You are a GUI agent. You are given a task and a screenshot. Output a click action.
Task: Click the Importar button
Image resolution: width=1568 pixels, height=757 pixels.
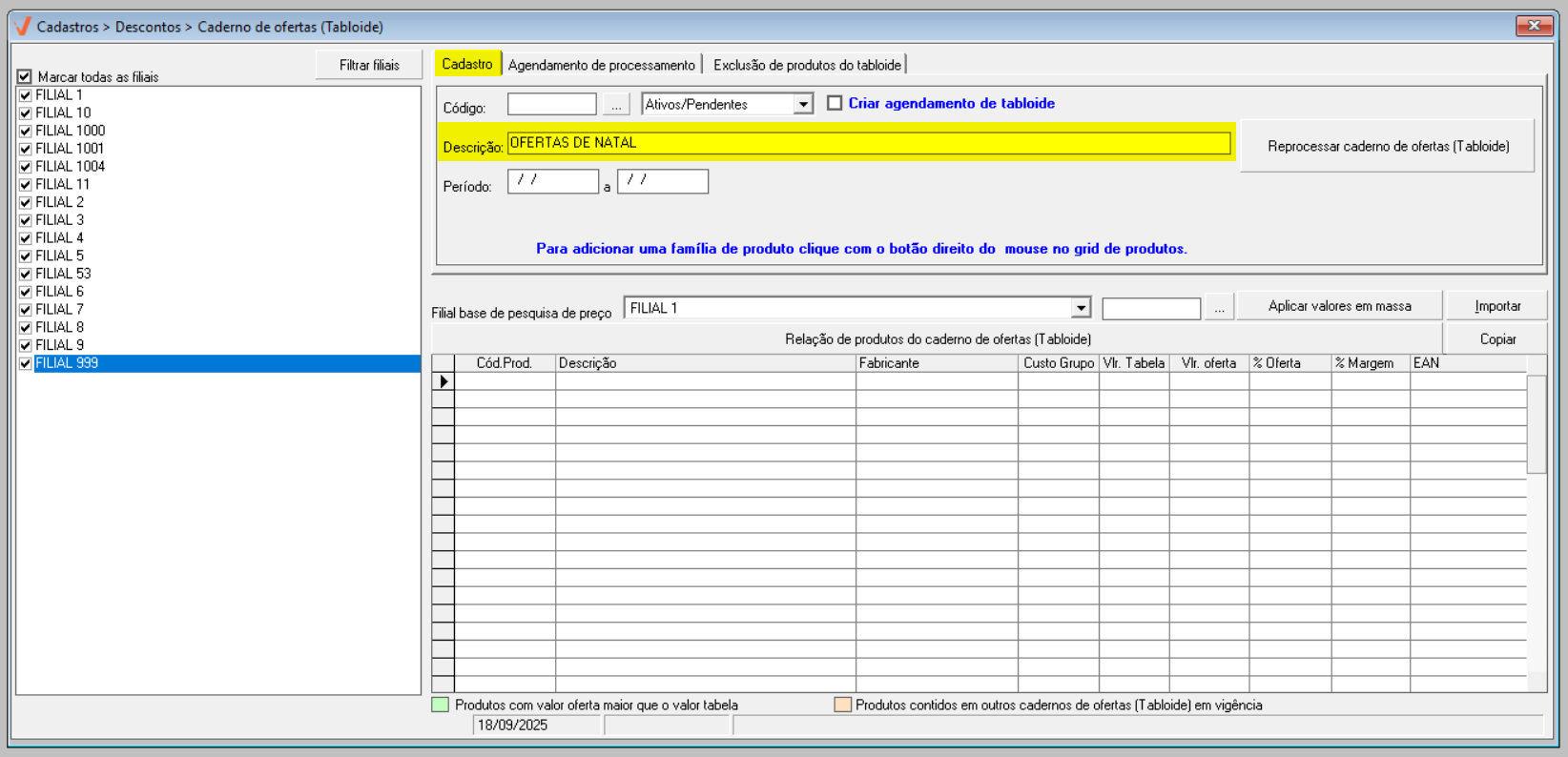point(1496,306)
